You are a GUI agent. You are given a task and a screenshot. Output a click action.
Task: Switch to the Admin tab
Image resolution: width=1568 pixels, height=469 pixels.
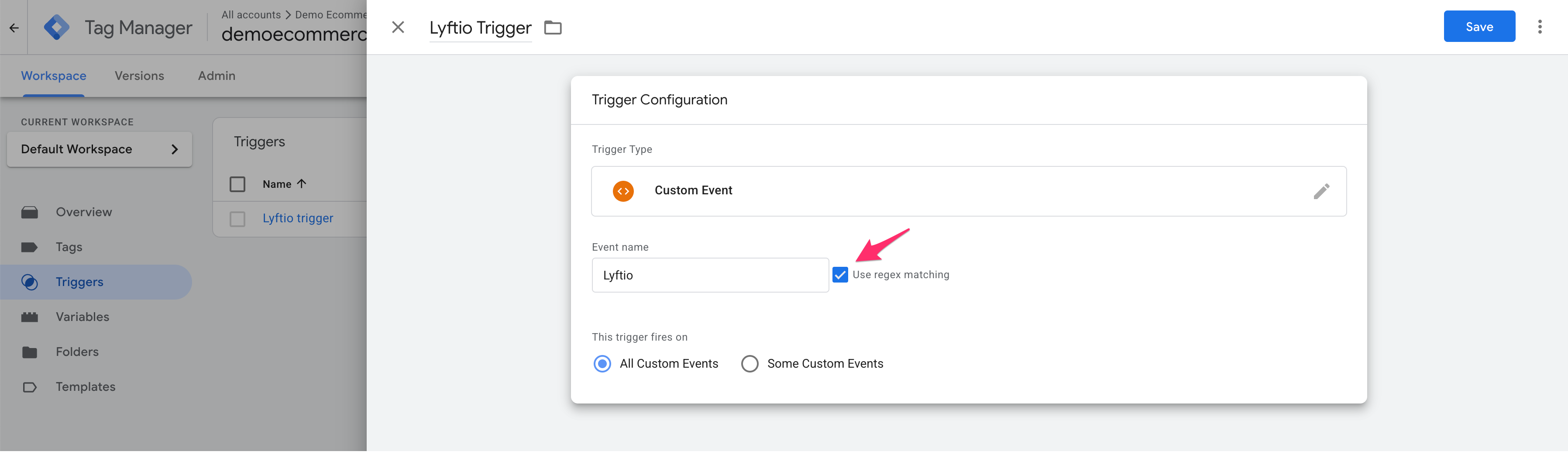[216, 76]
